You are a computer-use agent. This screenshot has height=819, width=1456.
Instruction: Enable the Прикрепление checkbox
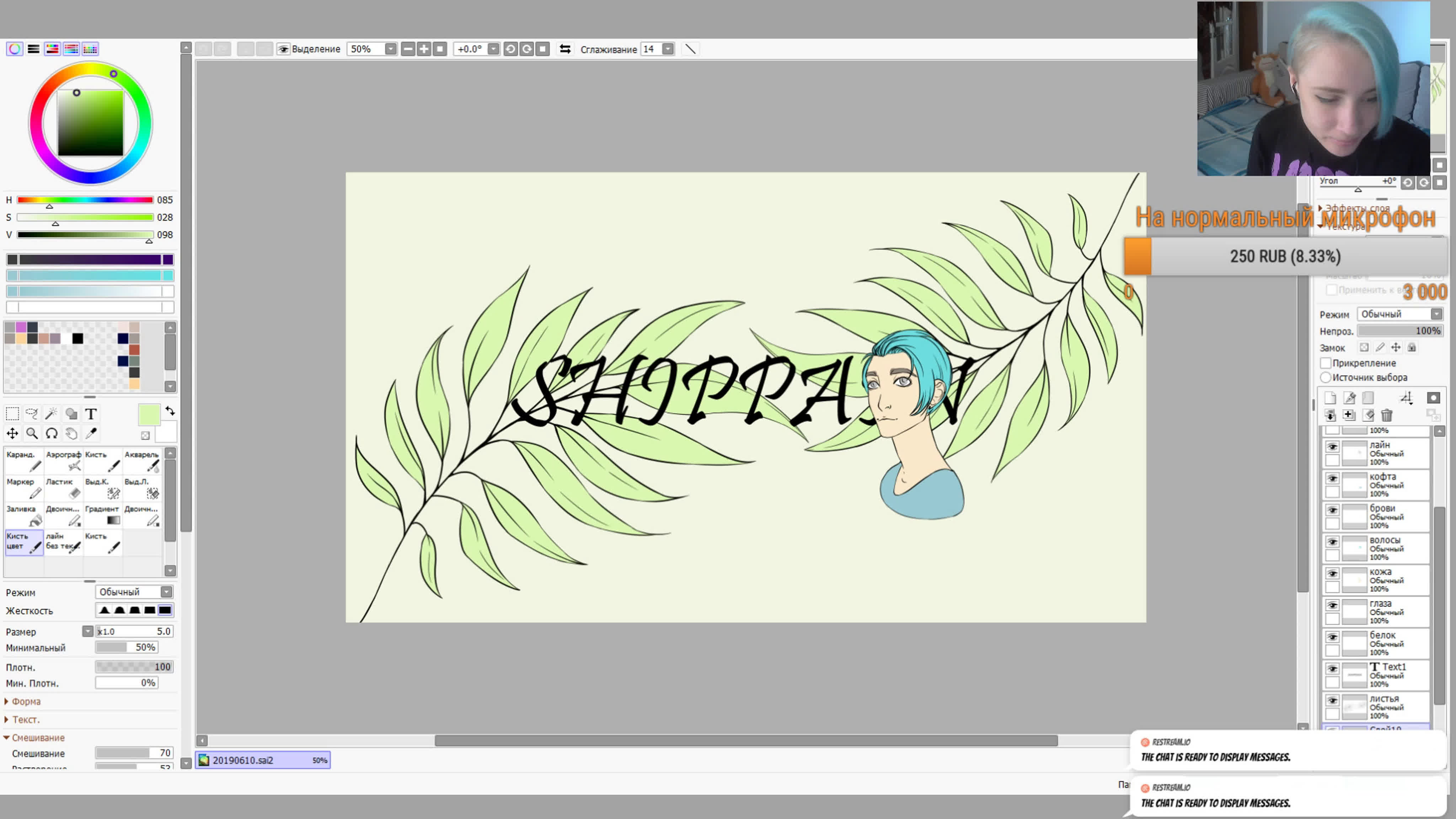(1326, 363)
